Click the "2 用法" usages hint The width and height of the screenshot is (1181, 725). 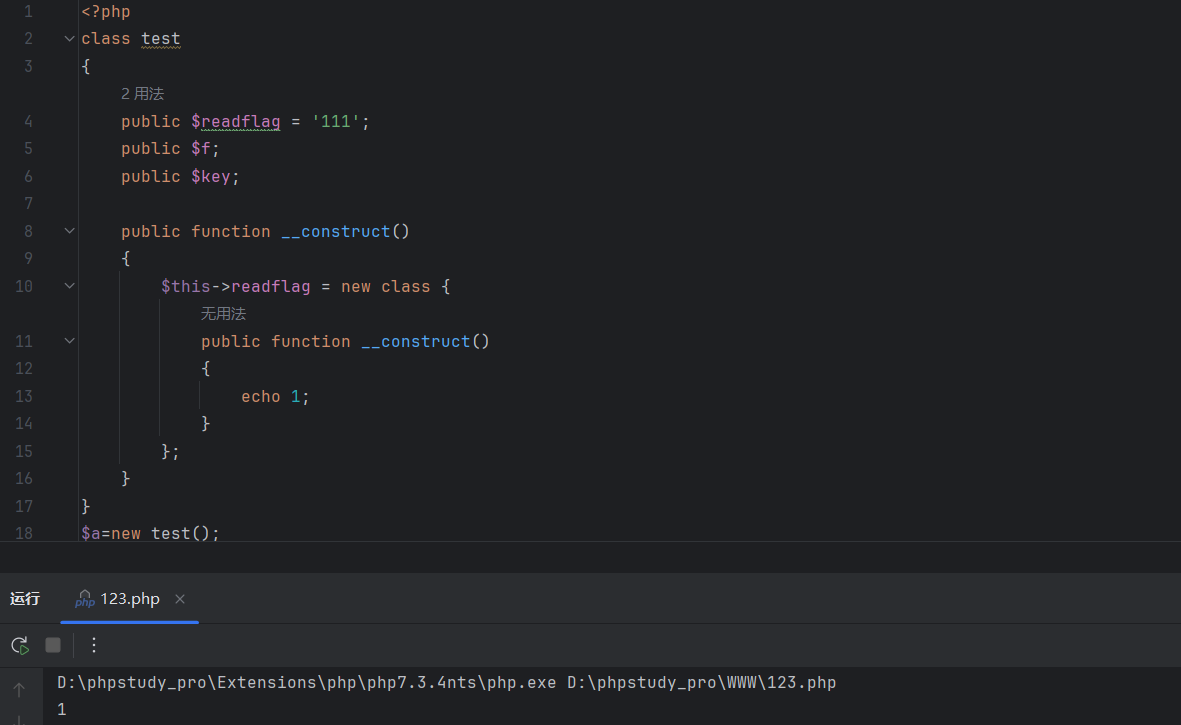click(142, 94)
